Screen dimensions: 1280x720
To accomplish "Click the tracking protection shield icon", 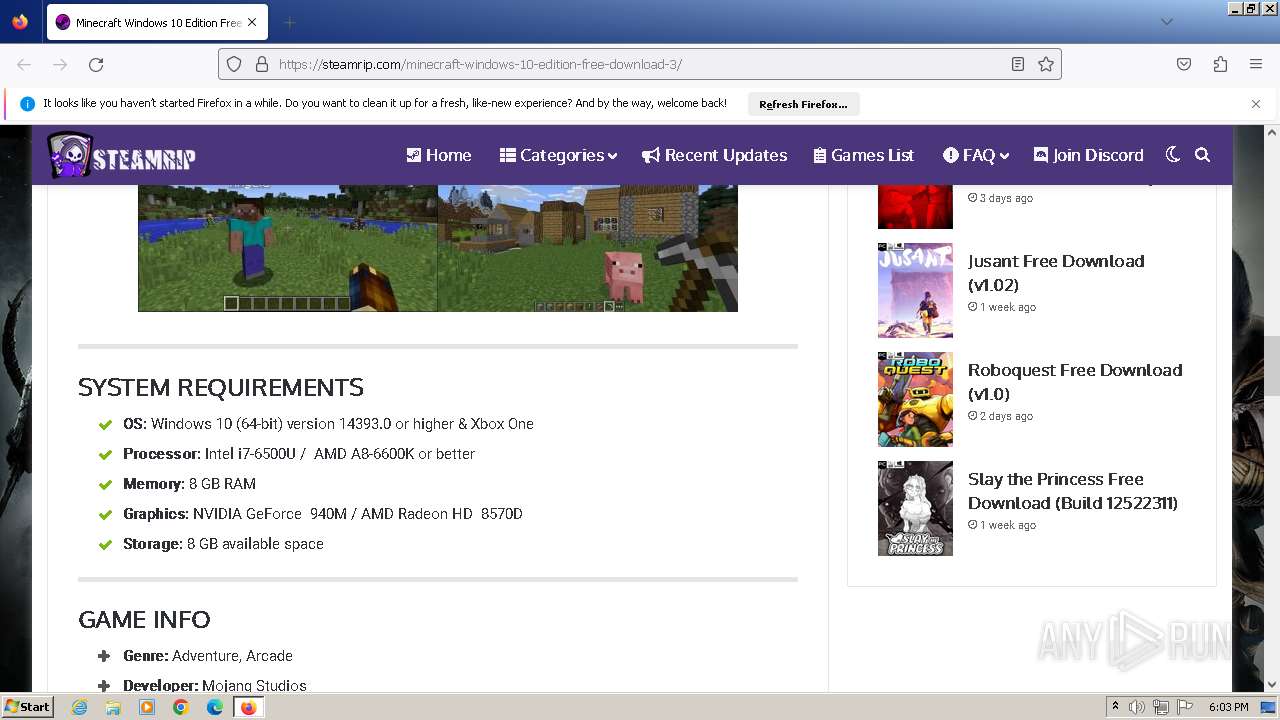I will (x=234, y=64).
